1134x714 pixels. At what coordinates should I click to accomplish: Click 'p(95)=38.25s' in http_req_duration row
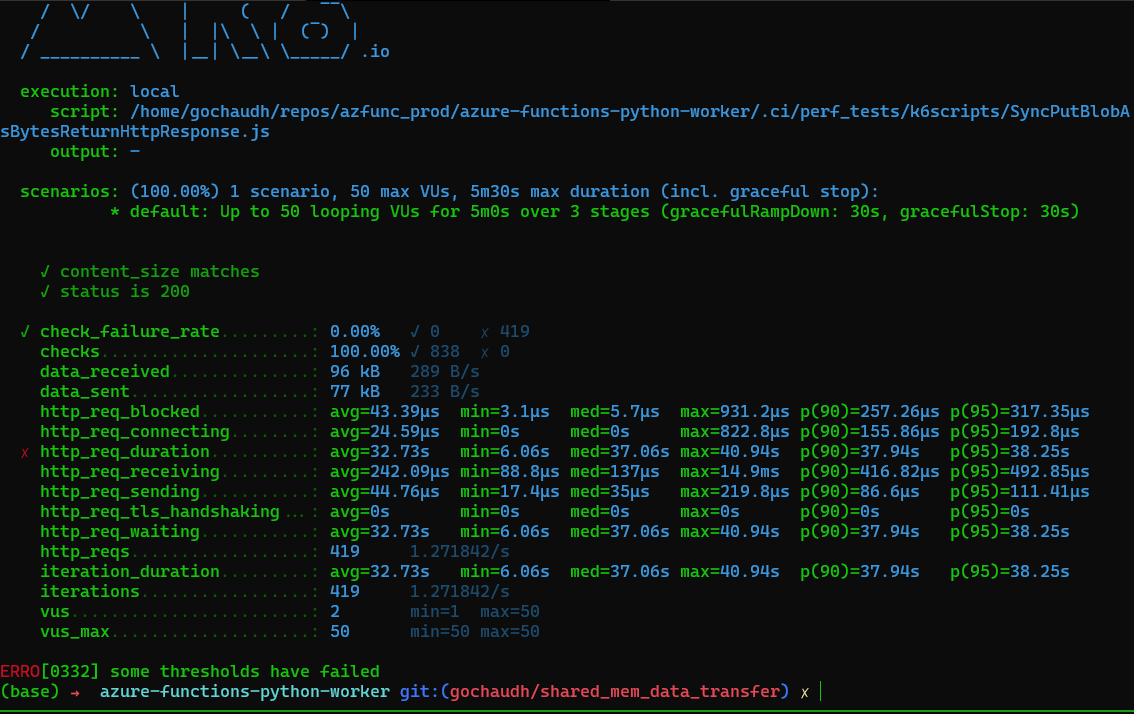point(1010,452)
